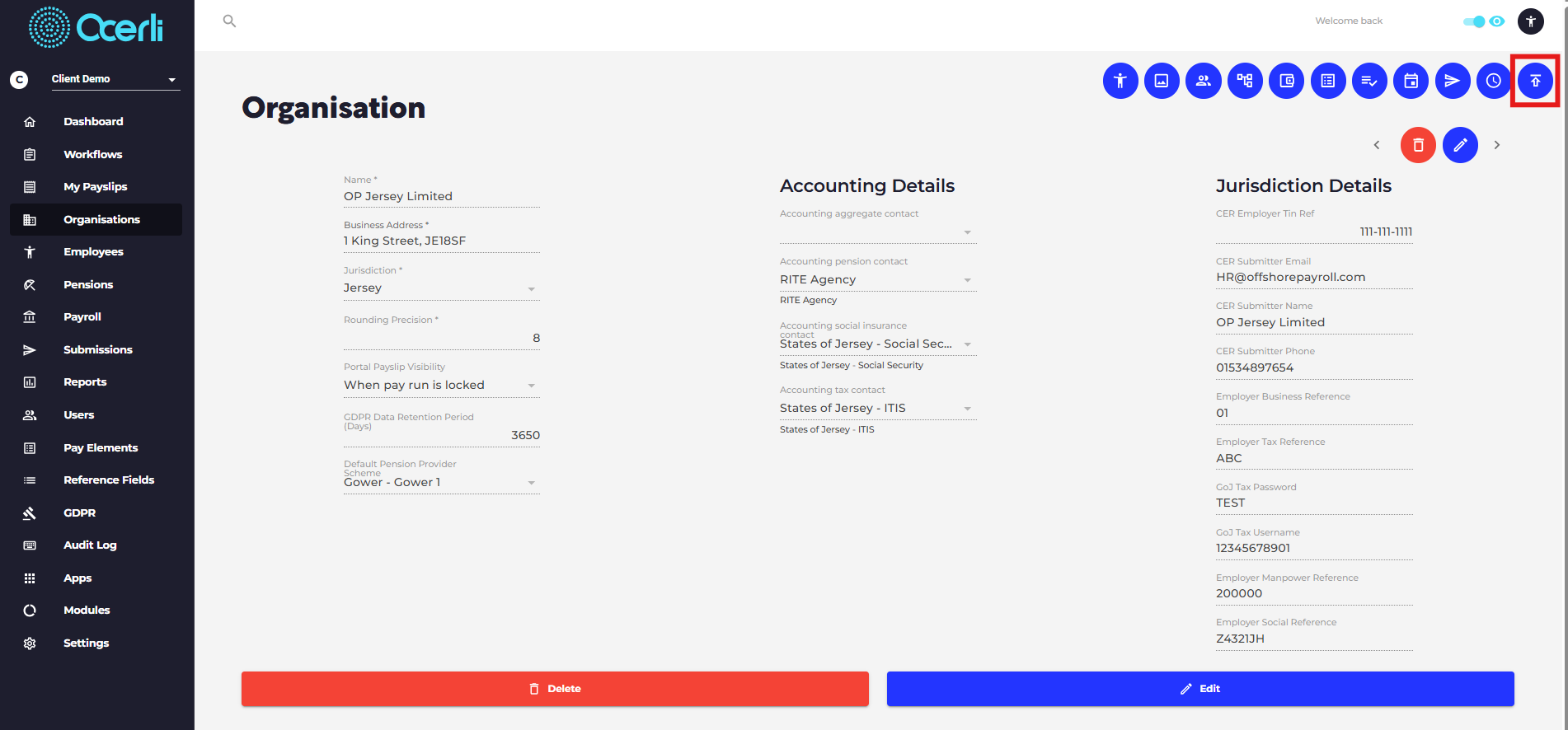Click the GDPR Data Retention Period field
The image size is (1568, 730).
point(441,435)
